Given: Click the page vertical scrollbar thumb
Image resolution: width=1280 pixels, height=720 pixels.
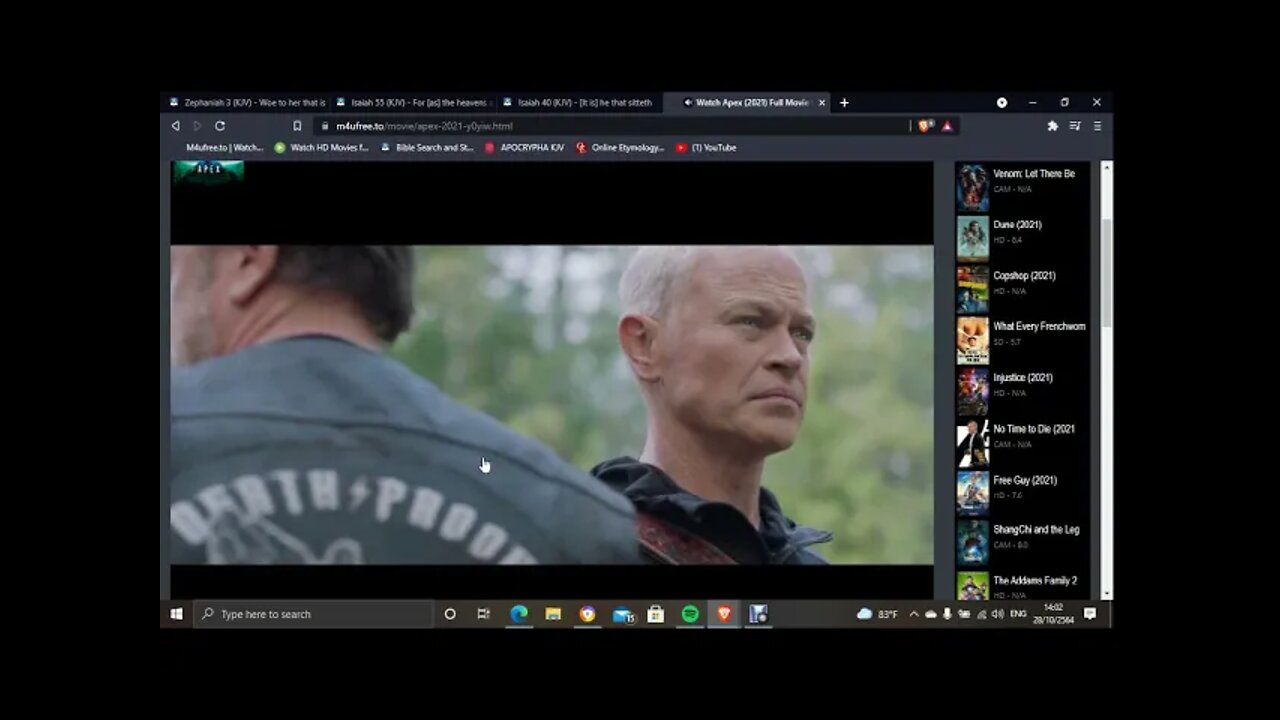Looking at the screenshot, I should (1106, 272).
